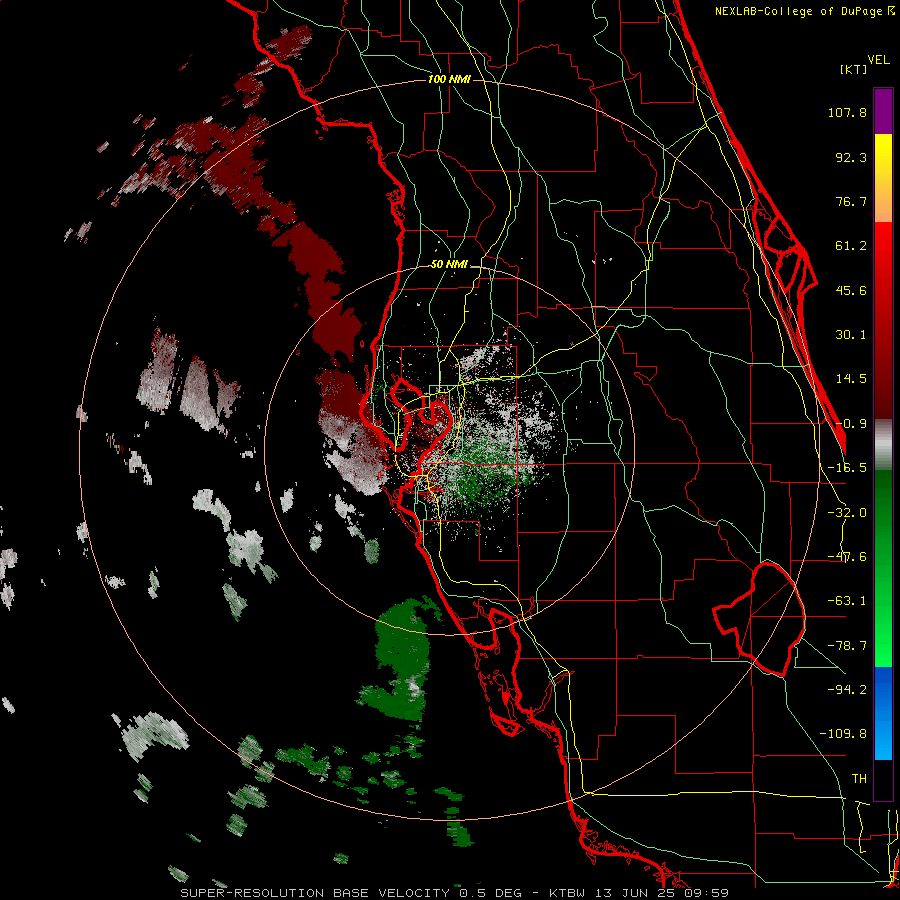
Task: Click the 61.2 legend value
Action: coord(851,246)
